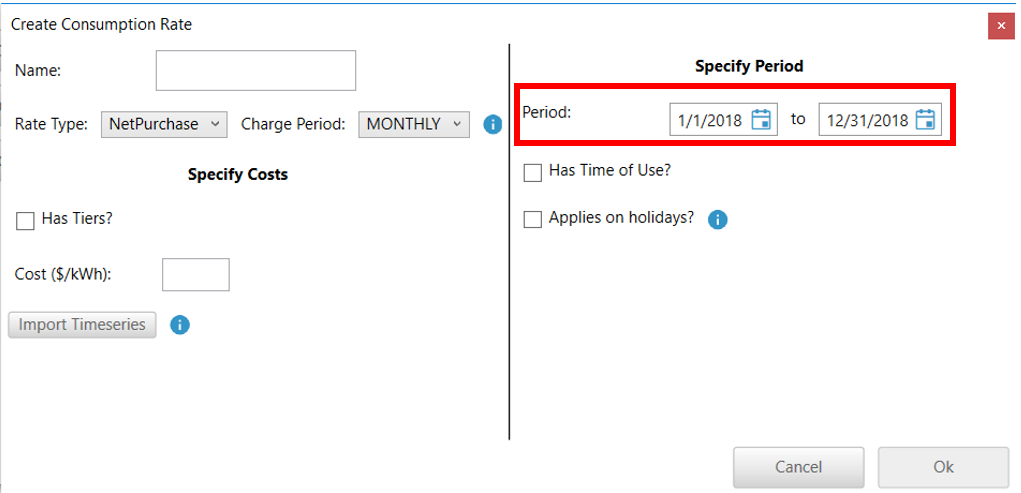Focus the Name text field
1021x493 pixels.
pos(256,71)
